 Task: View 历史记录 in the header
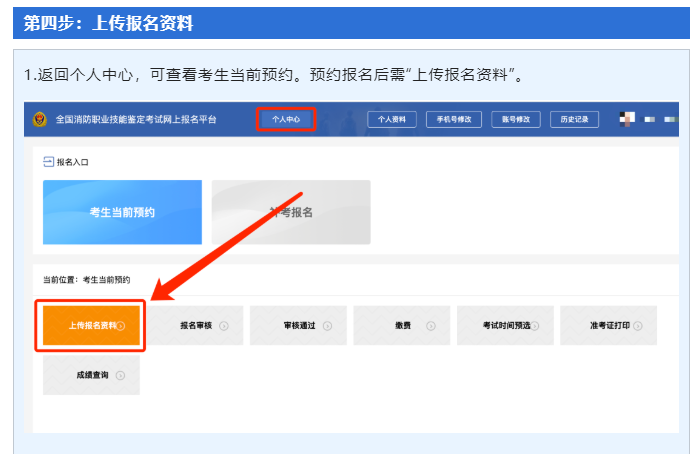pyautogui.click(x=575, y=119)
